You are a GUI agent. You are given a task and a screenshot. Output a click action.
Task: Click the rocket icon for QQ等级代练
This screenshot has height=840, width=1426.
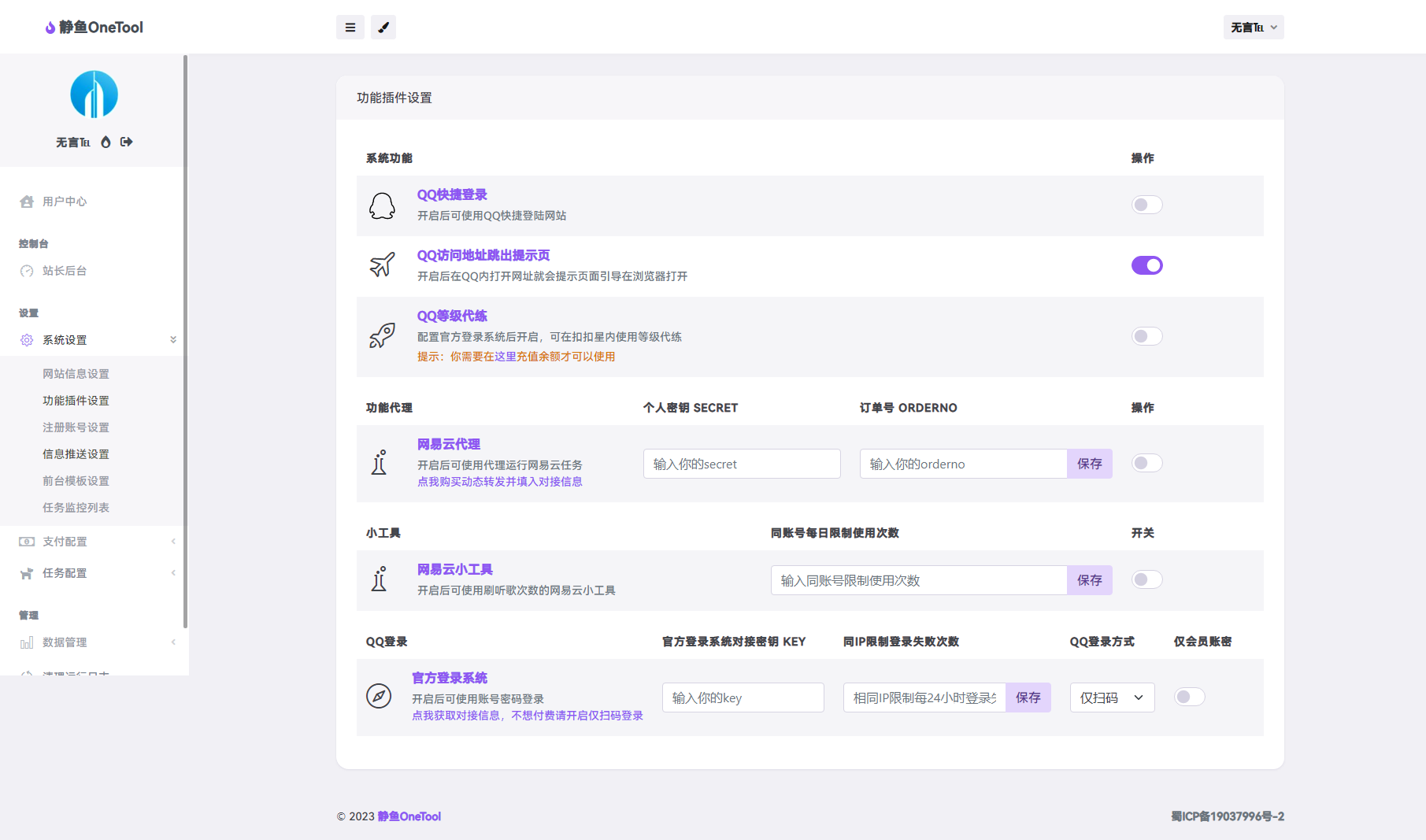coord(382,336)
